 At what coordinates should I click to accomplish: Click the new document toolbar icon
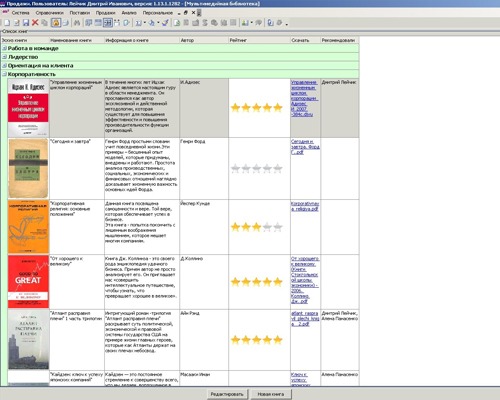pyautogui.click(x=7, y=23)
